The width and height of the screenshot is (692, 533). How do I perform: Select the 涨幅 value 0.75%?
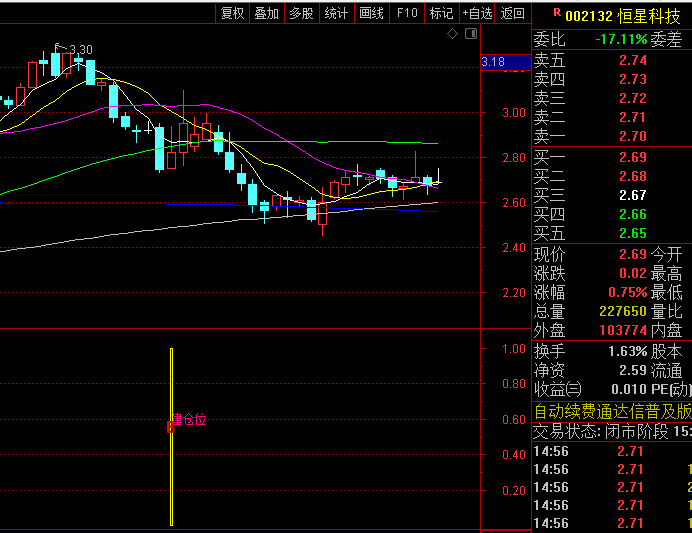pyautogui.click(x=628, y=292)
